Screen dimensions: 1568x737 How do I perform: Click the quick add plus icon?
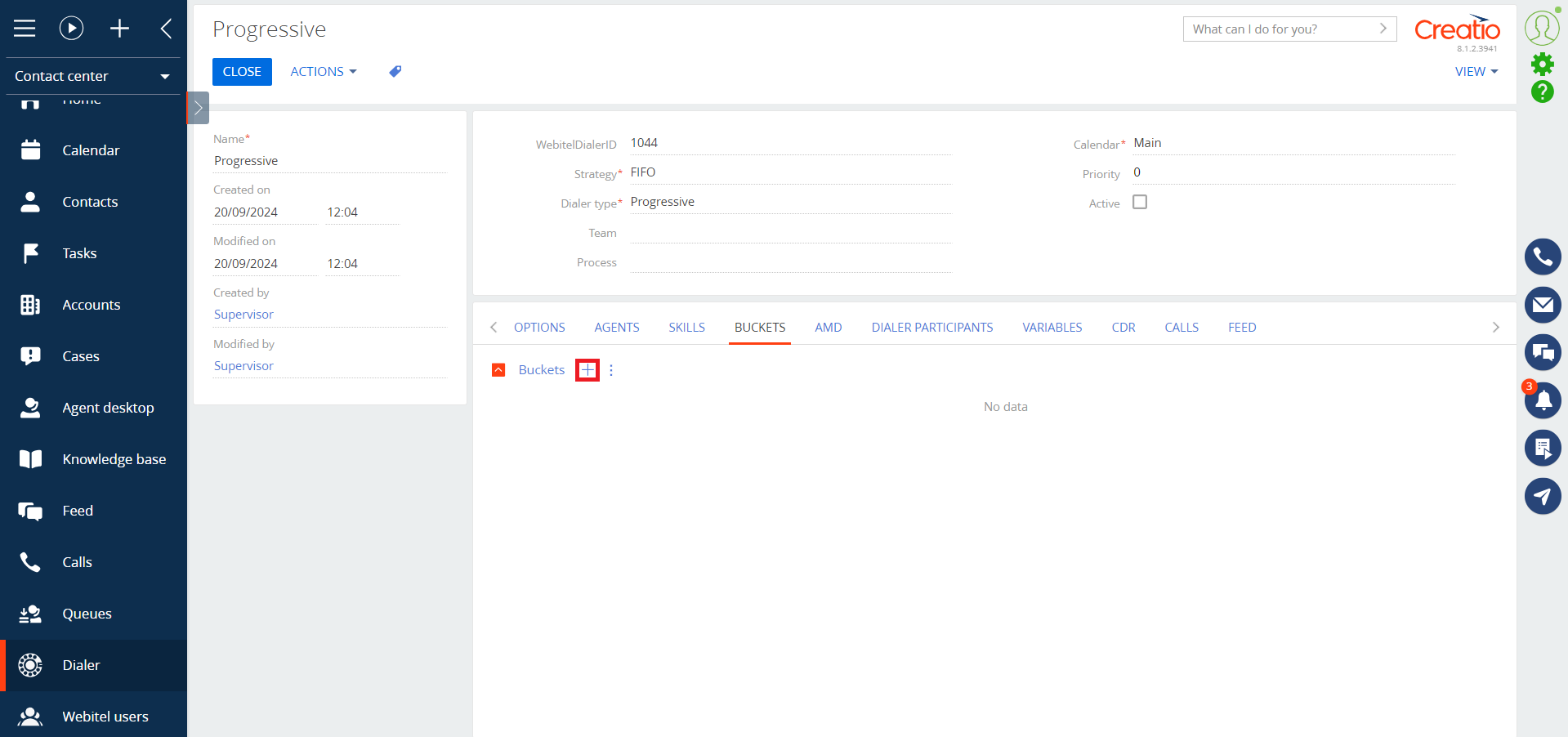point(119,29)
